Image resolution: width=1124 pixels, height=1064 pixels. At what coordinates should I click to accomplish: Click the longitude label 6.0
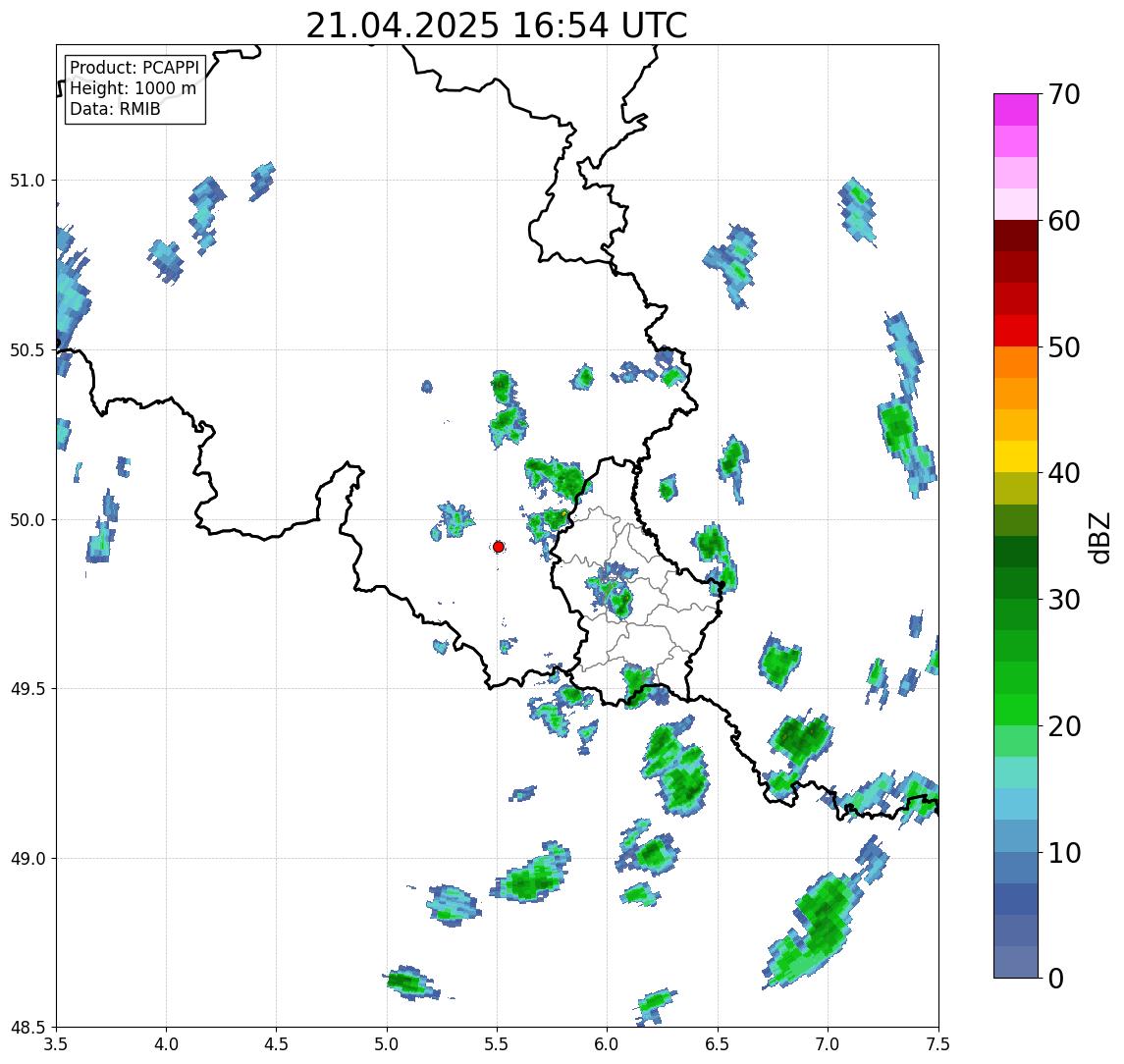608,1044
